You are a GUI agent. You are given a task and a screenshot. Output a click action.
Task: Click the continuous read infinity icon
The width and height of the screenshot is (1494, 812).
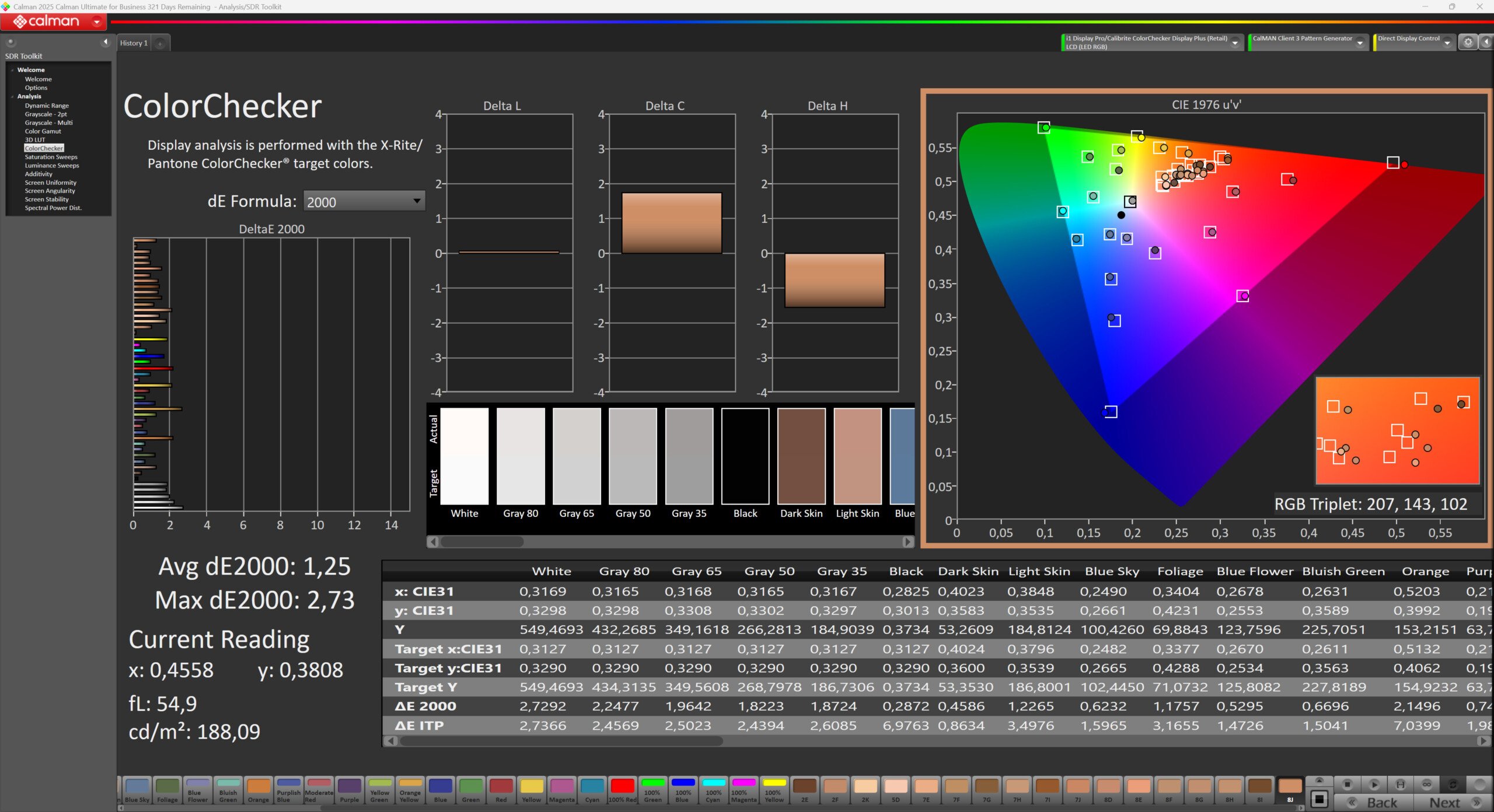(x=1426, y=784)
